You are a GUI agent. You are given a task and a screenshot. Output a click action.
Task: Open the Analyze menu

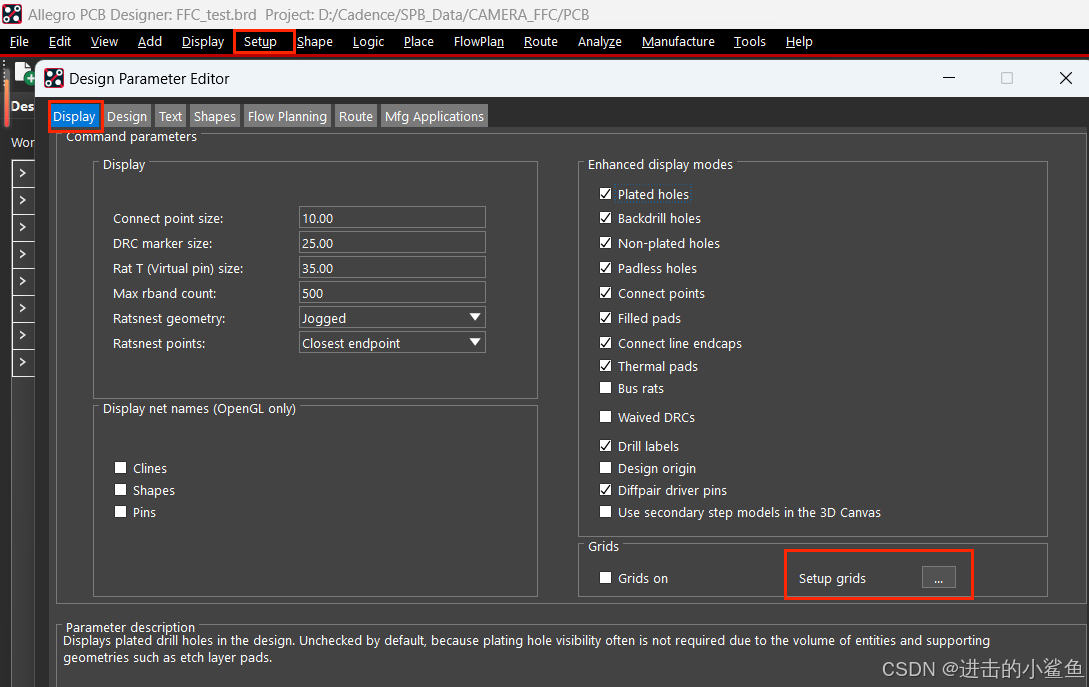599,42
